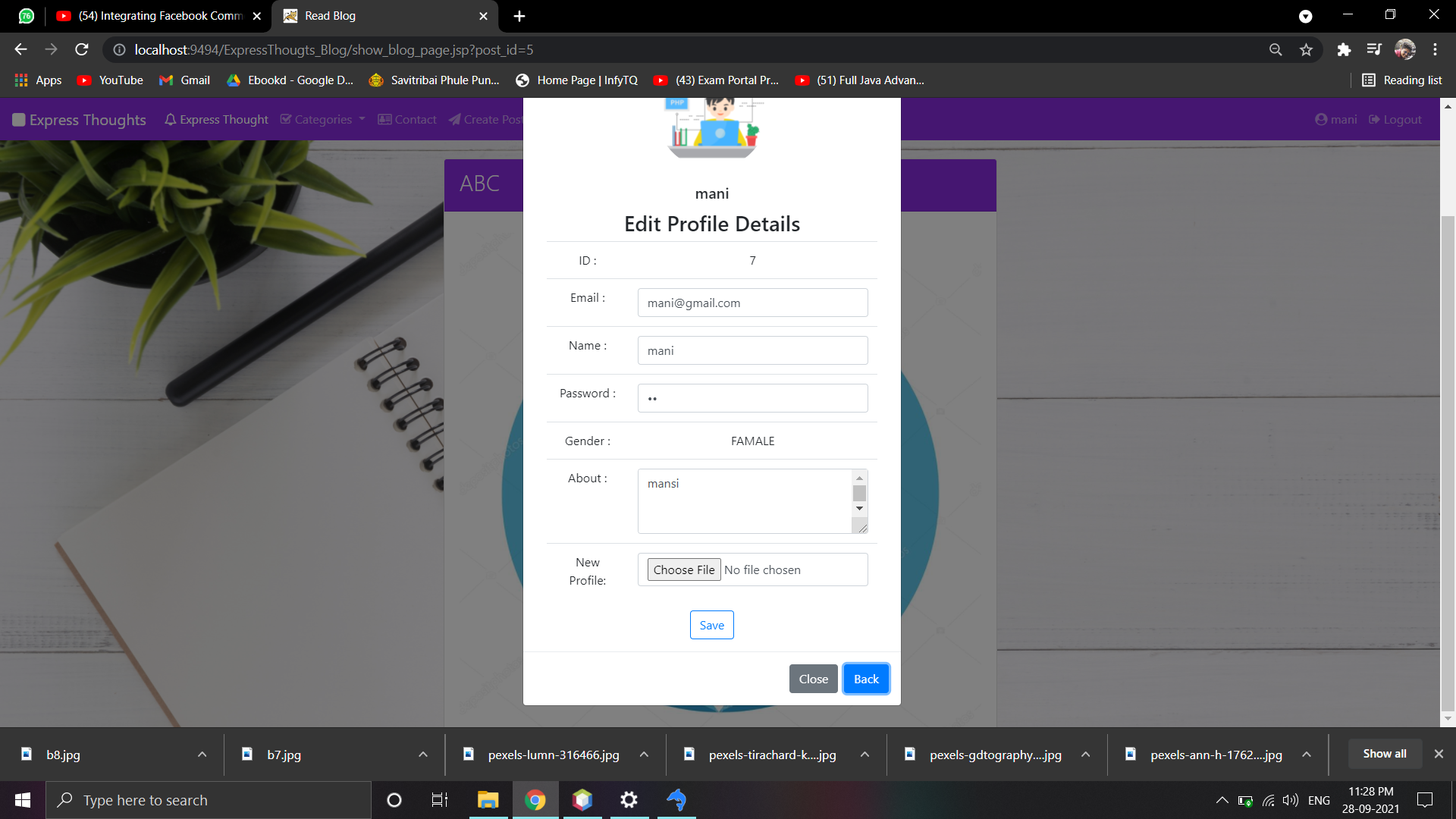Click Close button in profile dialog
Image resolution: width=1456 pixels, height=819 pixels.
point(813,679)
